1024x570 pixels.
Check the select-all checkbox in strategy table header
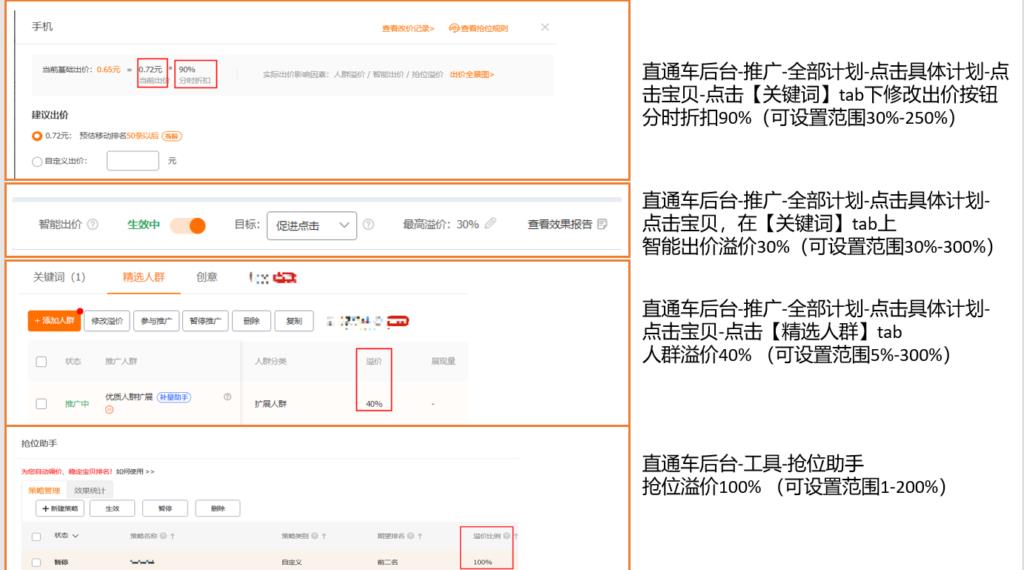tap(37, 537)
